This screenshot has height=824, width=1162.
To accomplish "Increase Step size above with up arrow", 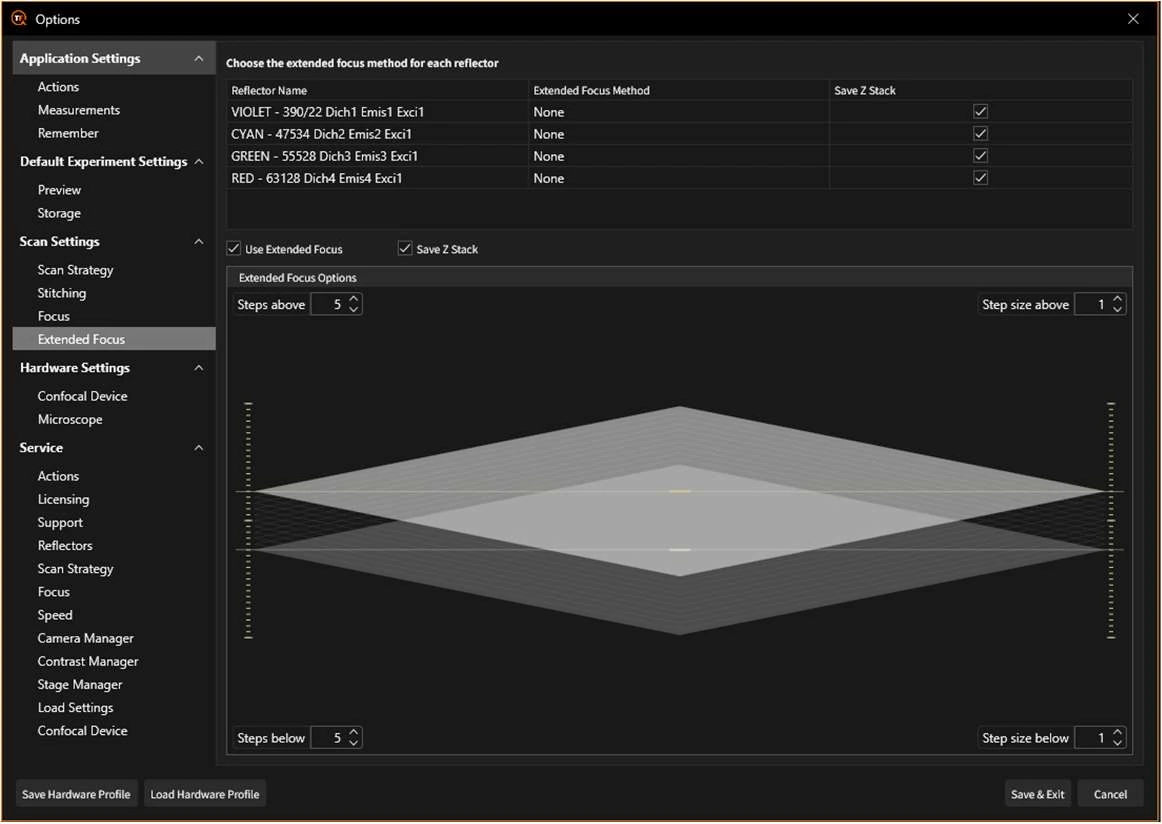I will (1117, 300).
